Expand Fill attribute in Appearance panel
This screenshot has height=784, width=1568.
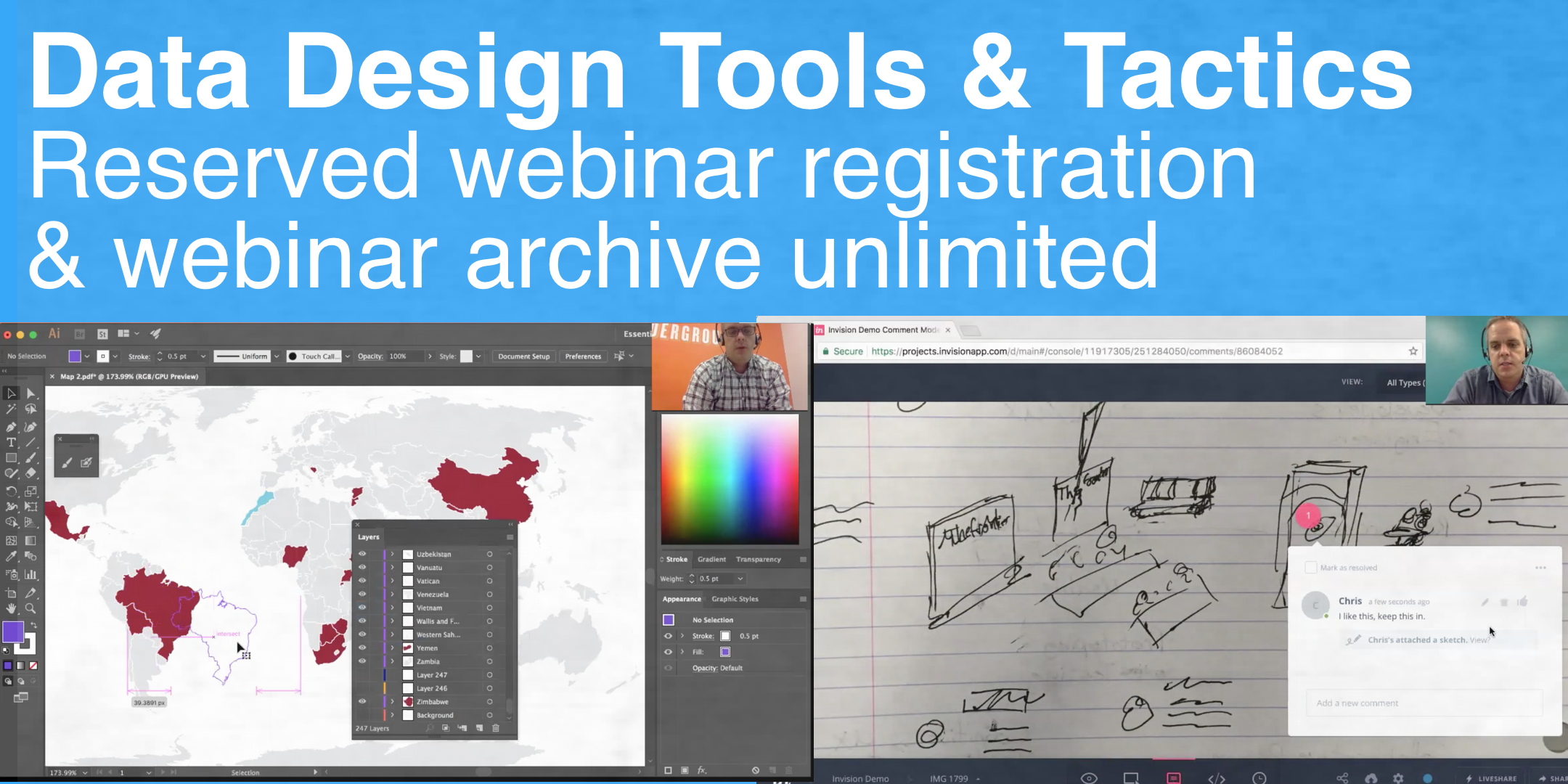point(682,652)
